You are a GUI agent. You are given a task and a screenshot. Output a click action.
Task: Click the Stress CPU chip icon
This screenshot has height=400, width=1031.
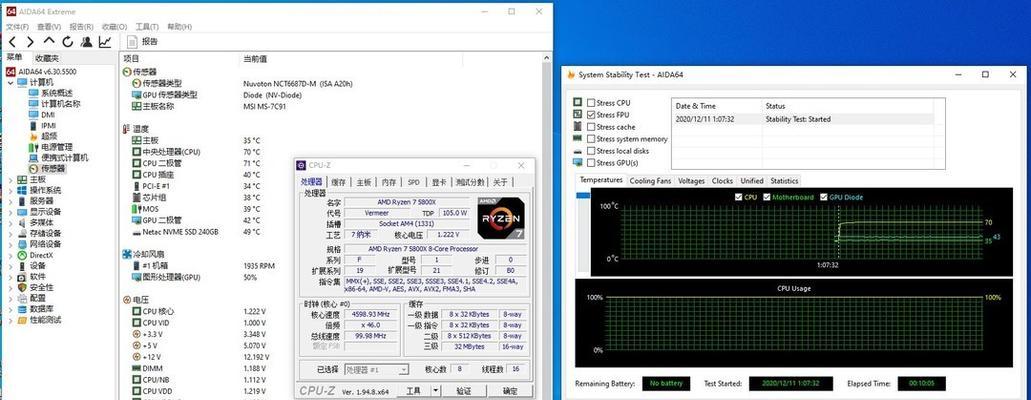578,103
